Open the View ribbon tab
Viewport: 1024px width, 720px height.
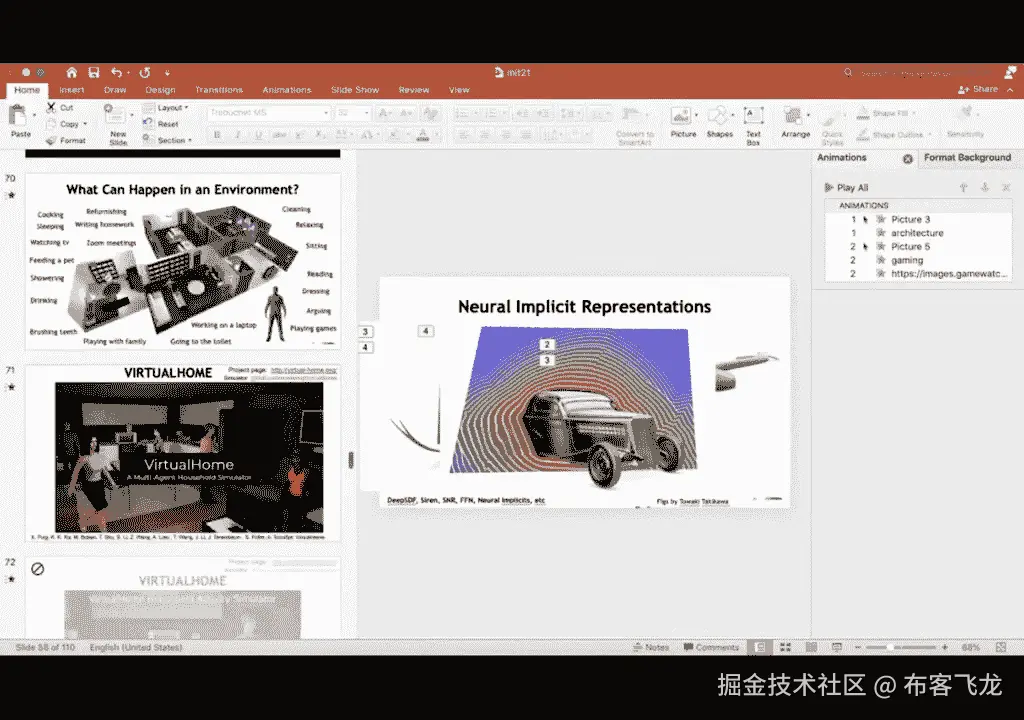click(459, 90)
